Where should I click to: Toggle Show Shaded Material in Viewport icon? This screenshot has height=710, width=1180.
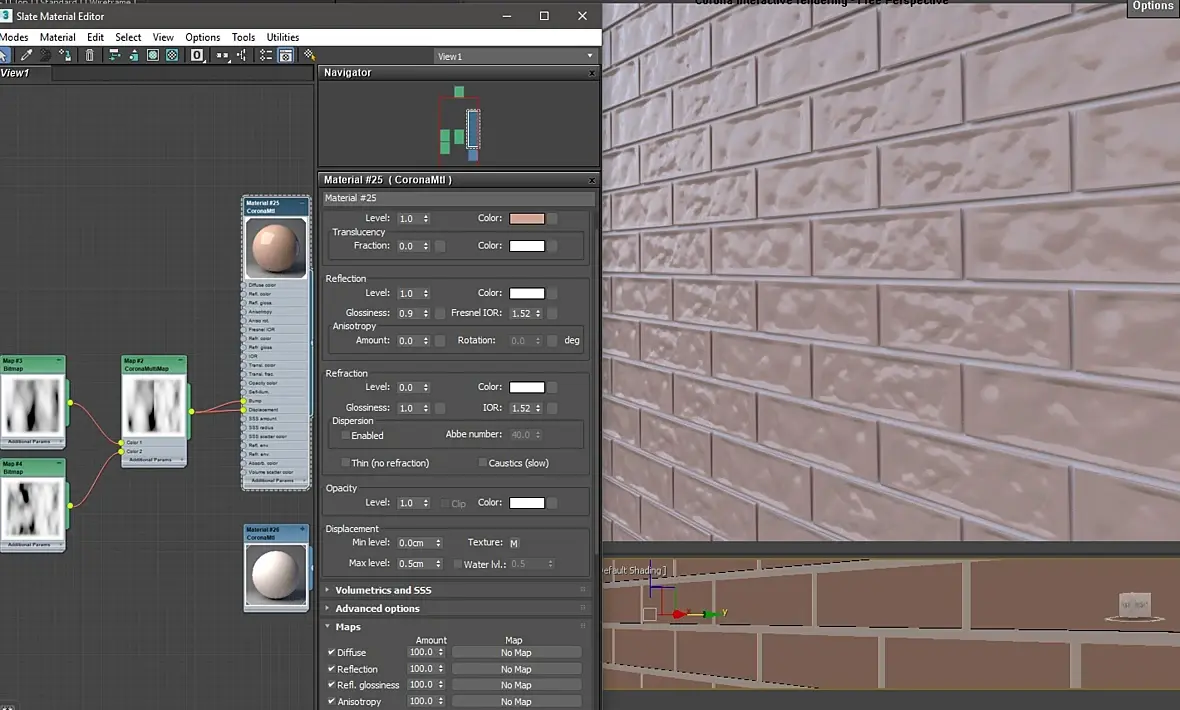(153, 56)
